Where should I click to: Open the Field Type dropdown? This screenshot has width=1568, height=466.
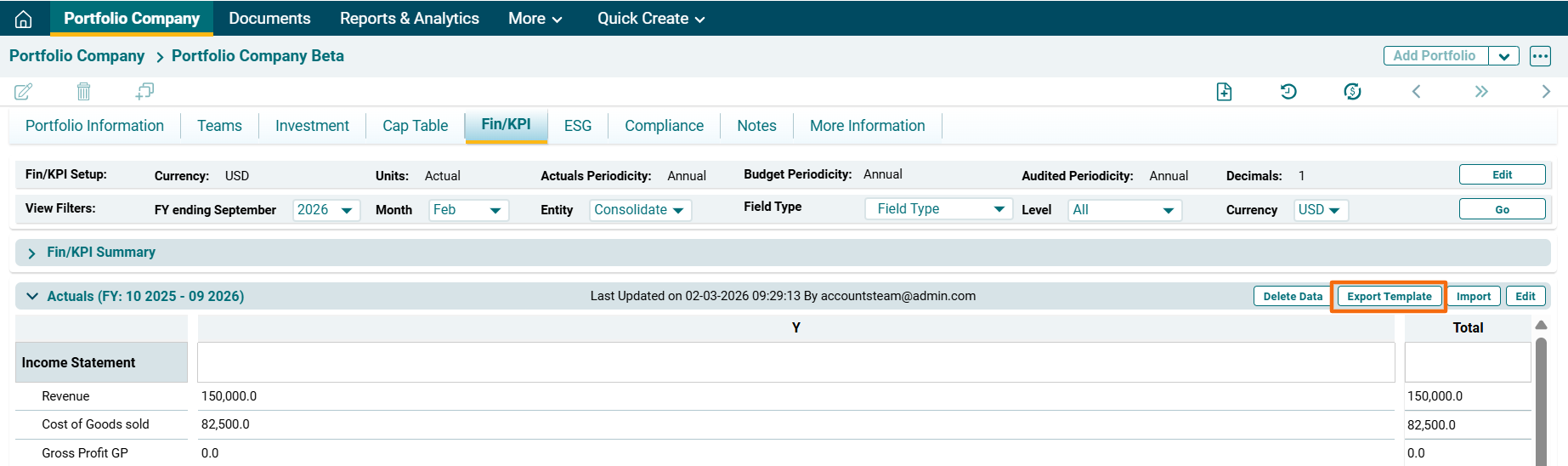point(938,209)
